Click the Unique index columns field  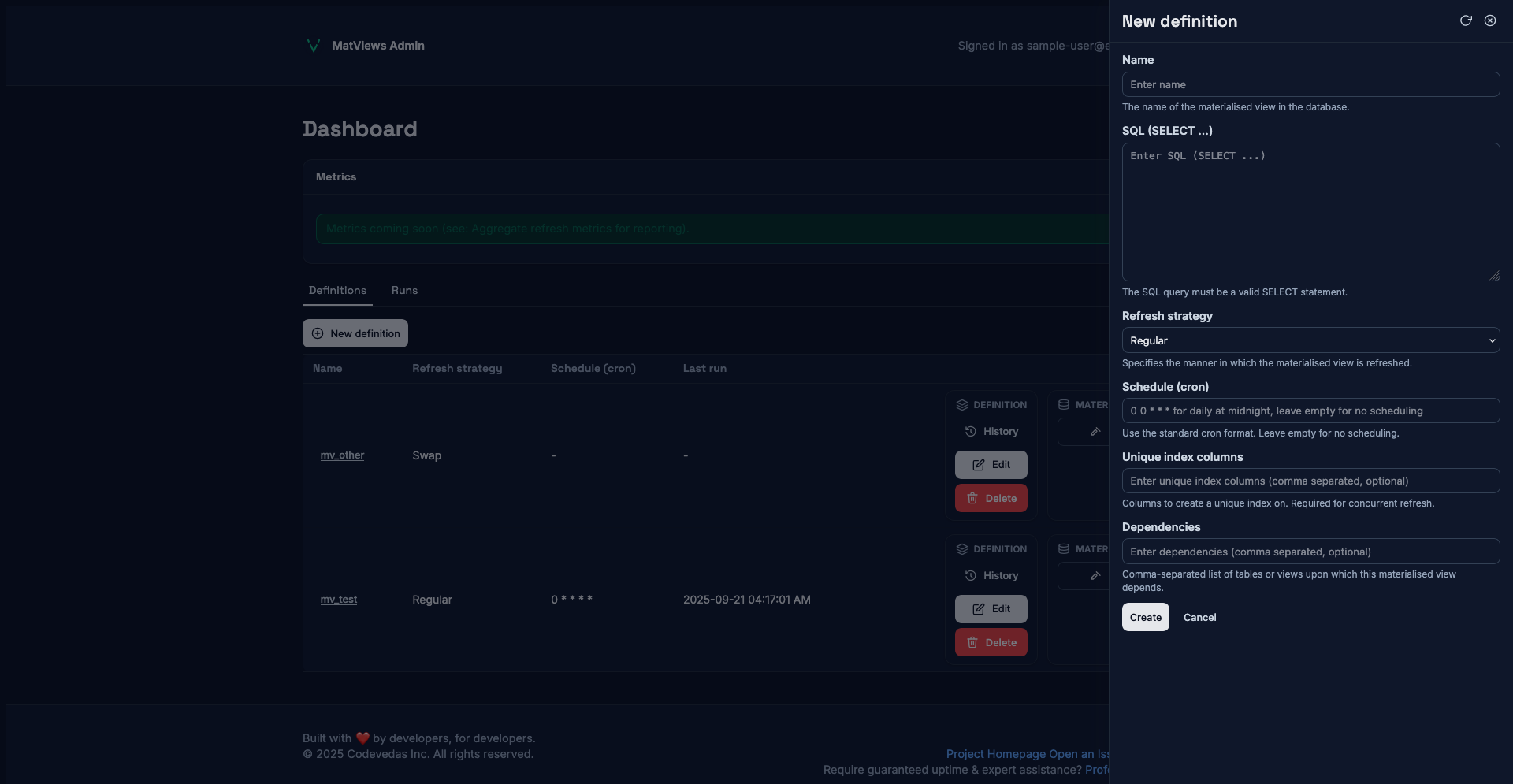pos(1310,481)
